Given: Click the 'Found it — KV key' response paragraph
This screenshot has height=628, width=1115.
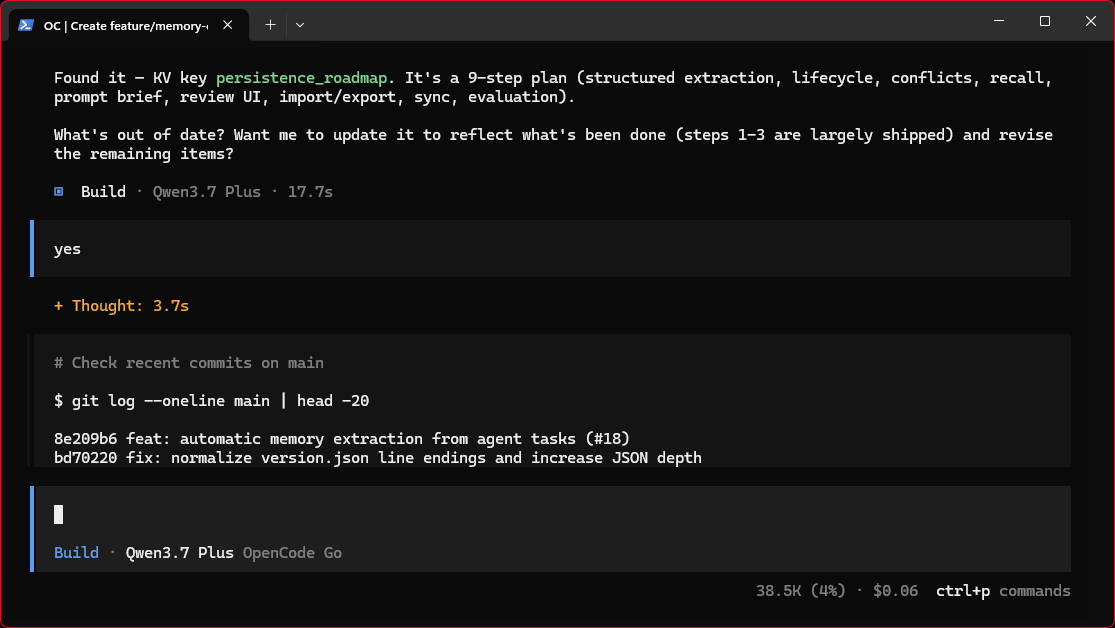Looking at the screenshot, I should [553, 87].
